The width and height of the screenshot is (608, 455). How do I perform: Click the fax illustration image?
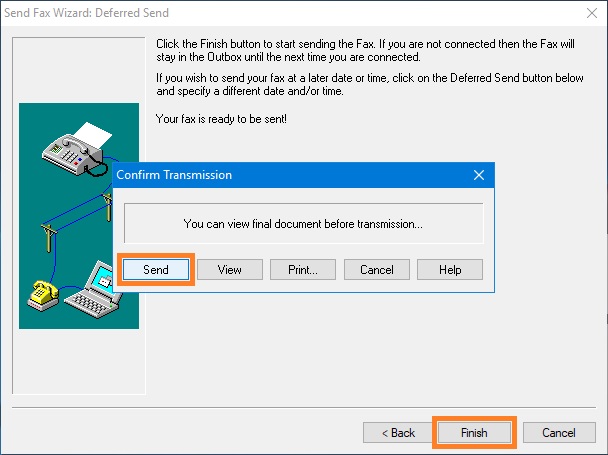[x=79, y=216]
